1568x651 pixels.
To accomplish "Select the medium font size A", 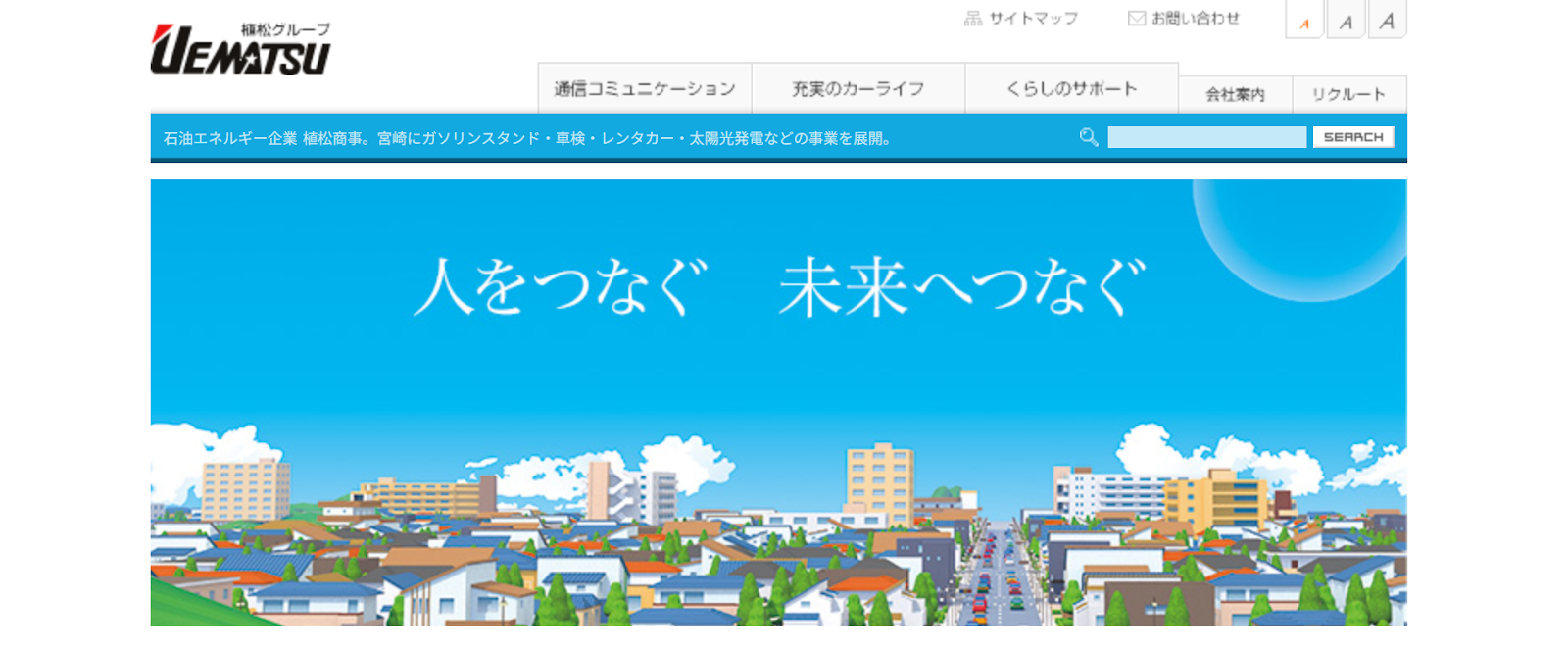I will click(1346, 20).
